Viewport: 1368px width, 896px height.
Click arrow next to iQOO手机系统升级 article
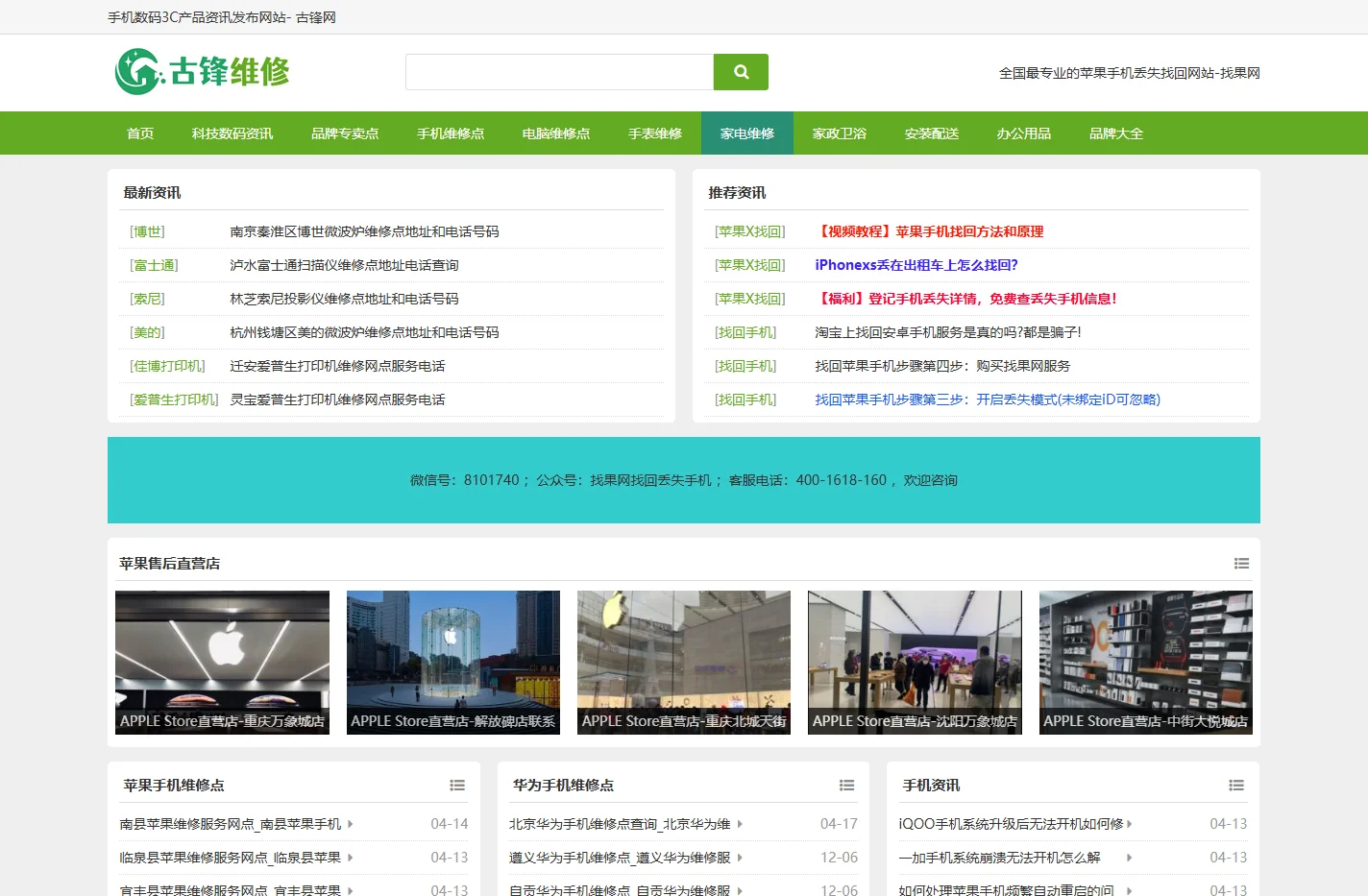(1130, 824)
